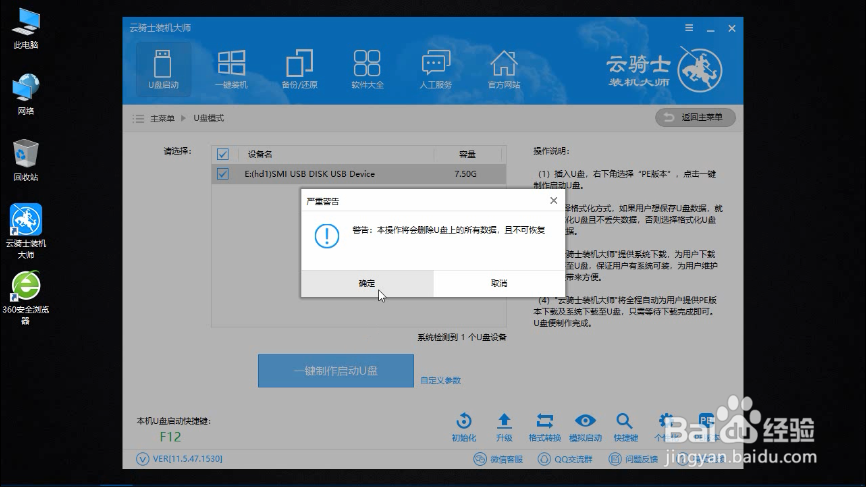The image size is (866, 487).
Task: Click 主菜单 breadcrumb
Action: [162, 118]
